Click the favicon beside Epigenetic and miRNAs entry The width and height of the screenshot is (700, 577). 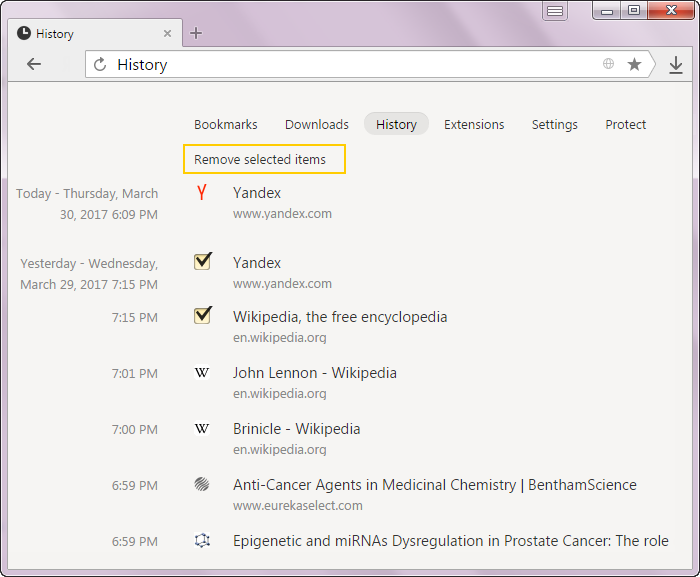click(202, 540)
